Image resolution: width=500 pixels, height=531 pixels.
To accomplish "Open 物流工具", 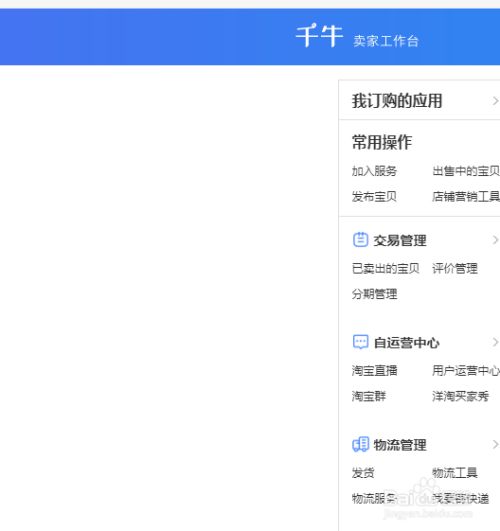I will (455, 473).
